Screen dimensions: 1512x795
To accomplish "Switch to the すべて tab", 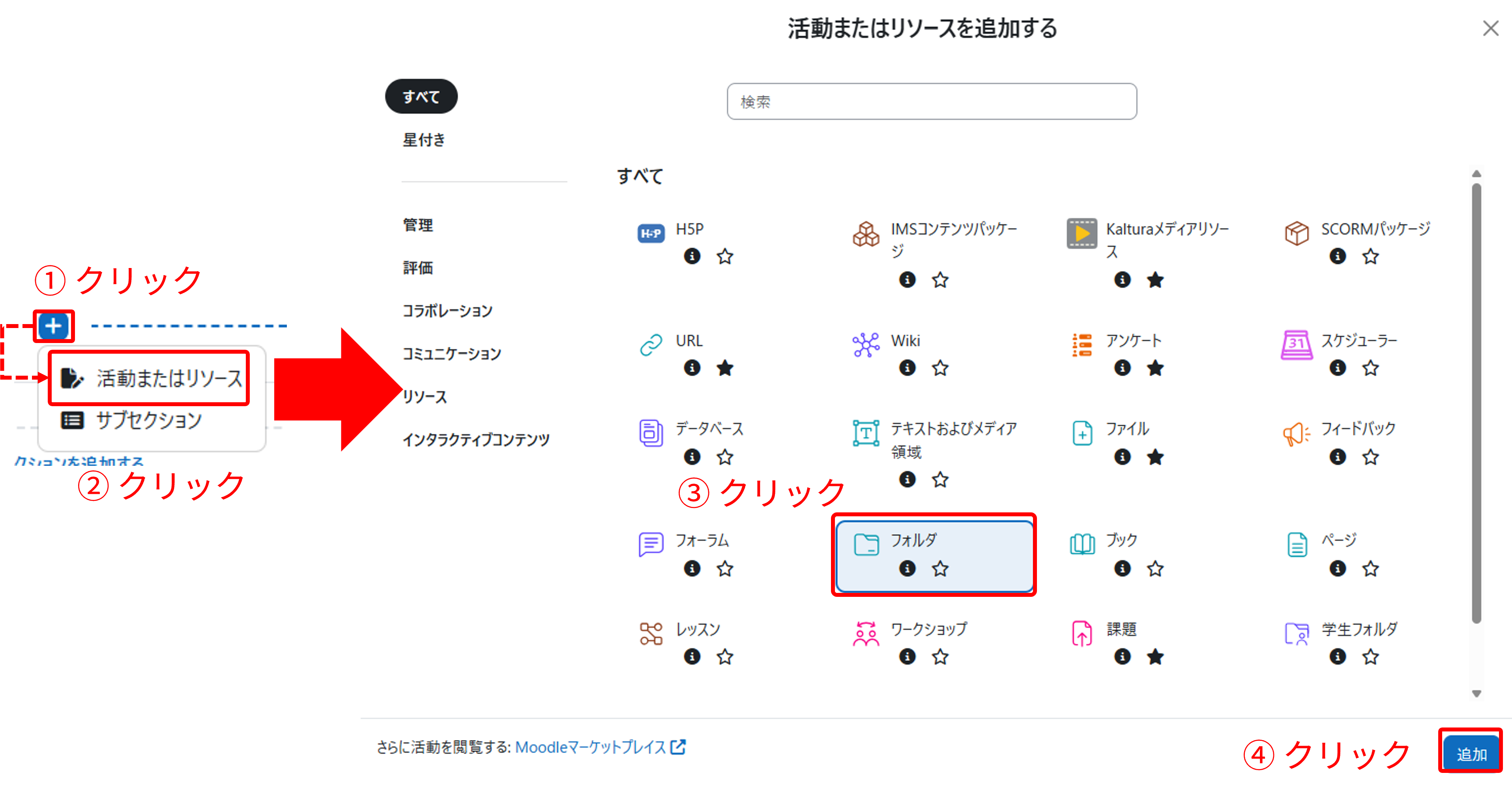I will (x=421, y=96).
